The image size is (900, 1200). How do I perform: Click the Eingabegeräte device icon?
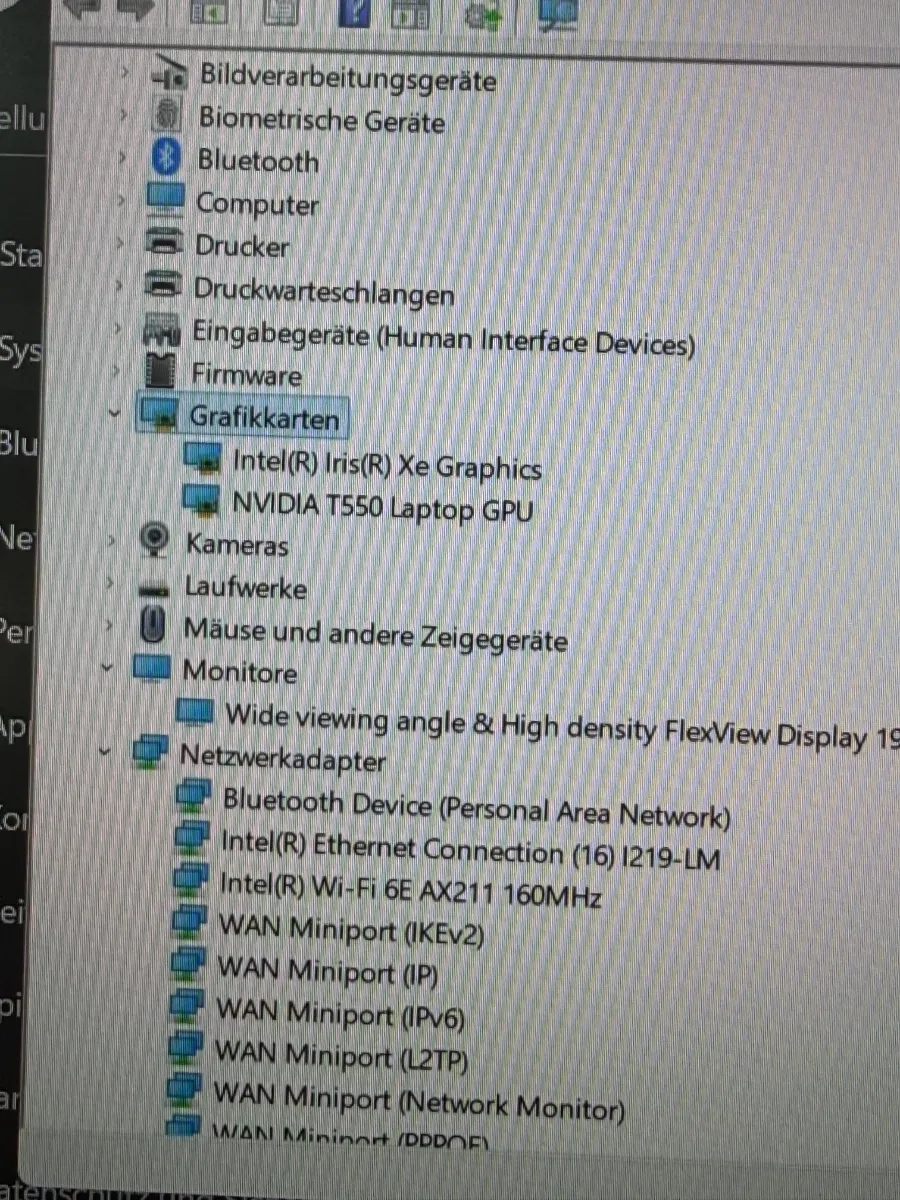tap(162, 330)
